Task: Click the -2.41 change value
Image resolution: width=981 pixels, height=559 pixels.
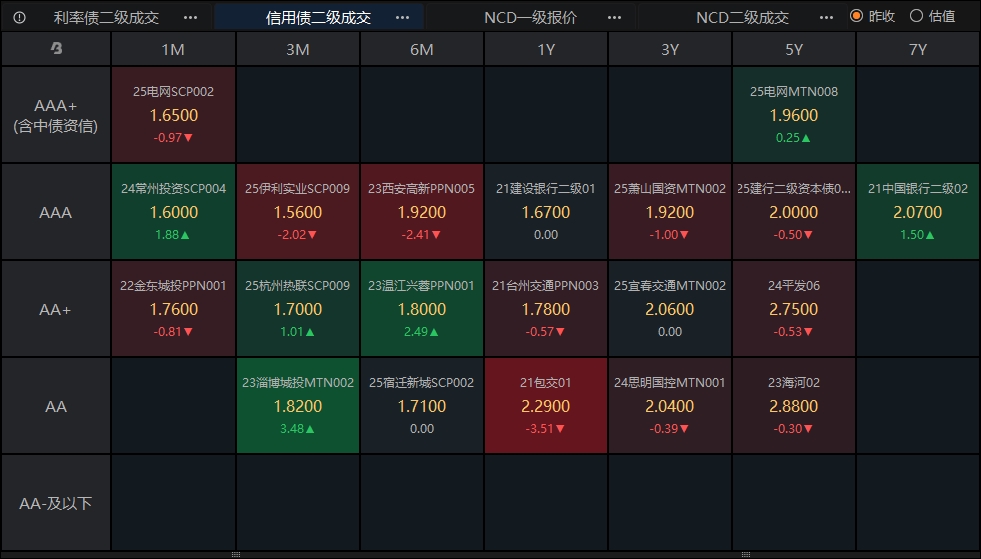Action: click(x=416, y=235)
